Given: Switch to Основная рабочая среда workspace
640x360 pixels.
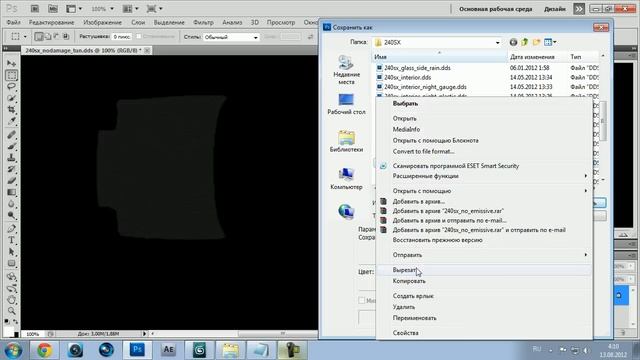Looking at the screenshot, I should tap(496, 9).
